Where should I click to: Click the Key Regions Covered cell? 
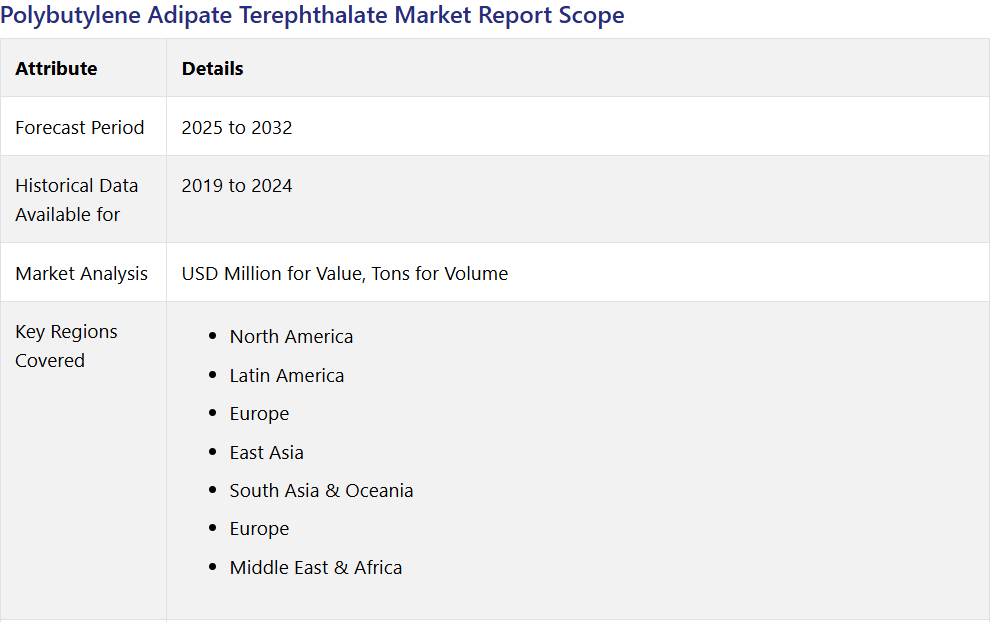coord(66,346)
